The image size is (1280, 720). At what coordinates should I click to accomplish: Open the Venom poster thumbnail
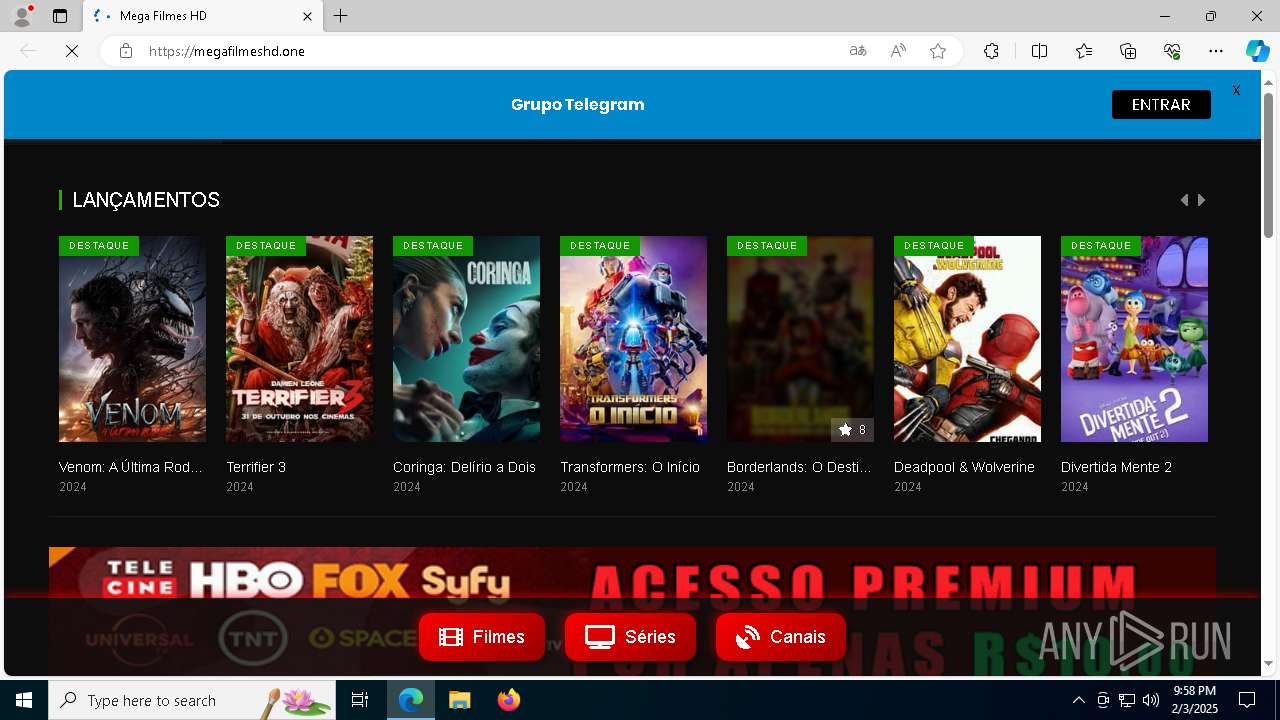tap(132, 339)
